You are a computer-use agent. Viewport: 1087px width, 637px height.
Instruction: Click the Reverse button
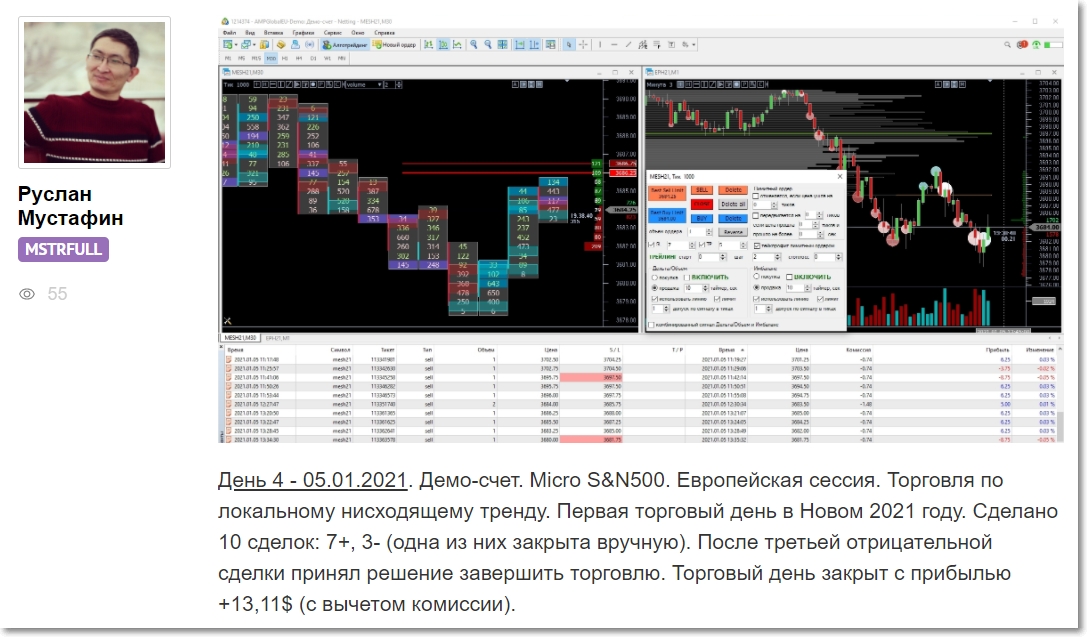coord(733,232)
